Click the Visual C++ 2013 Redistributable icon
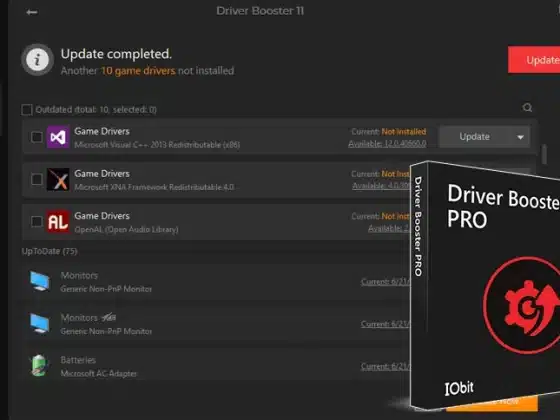The height and width of the screenshot is (420, 560). 58,137
